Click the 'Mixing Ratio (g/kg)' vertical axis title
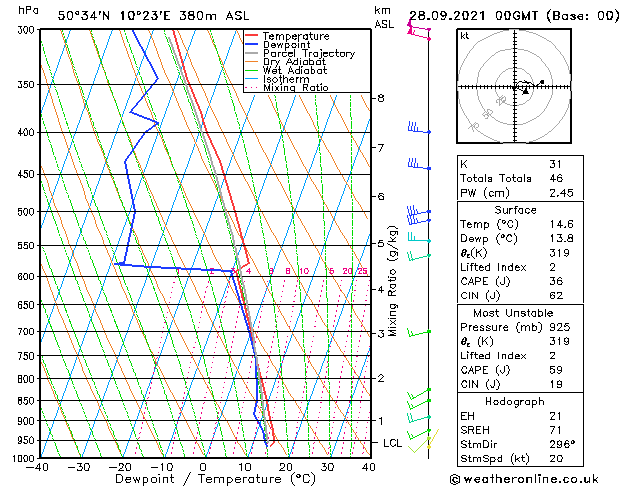The image size is (629, 486). [393, 281]
